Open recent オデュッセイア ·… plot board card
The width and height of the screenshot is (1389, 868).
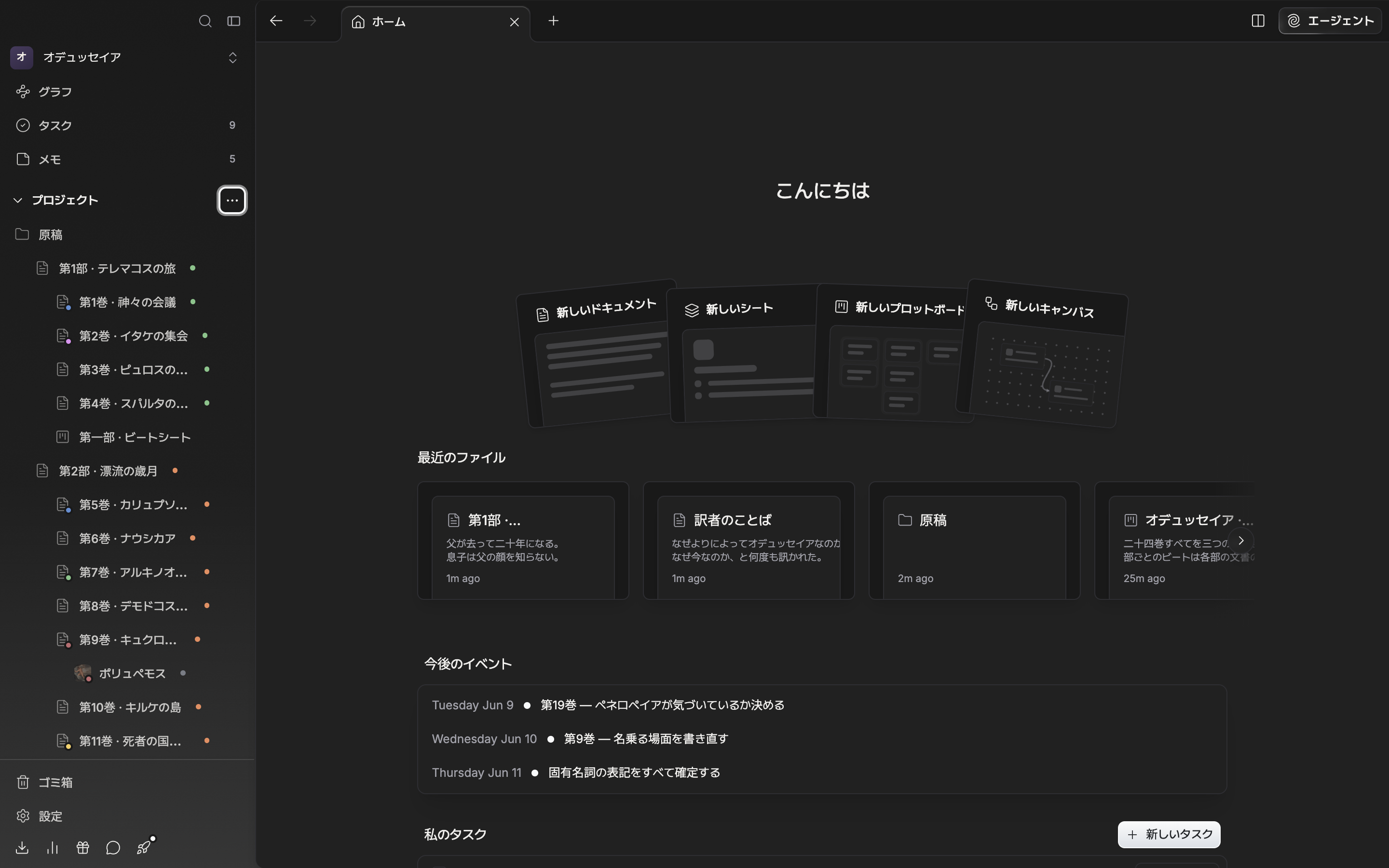(x=1174, y=541)
